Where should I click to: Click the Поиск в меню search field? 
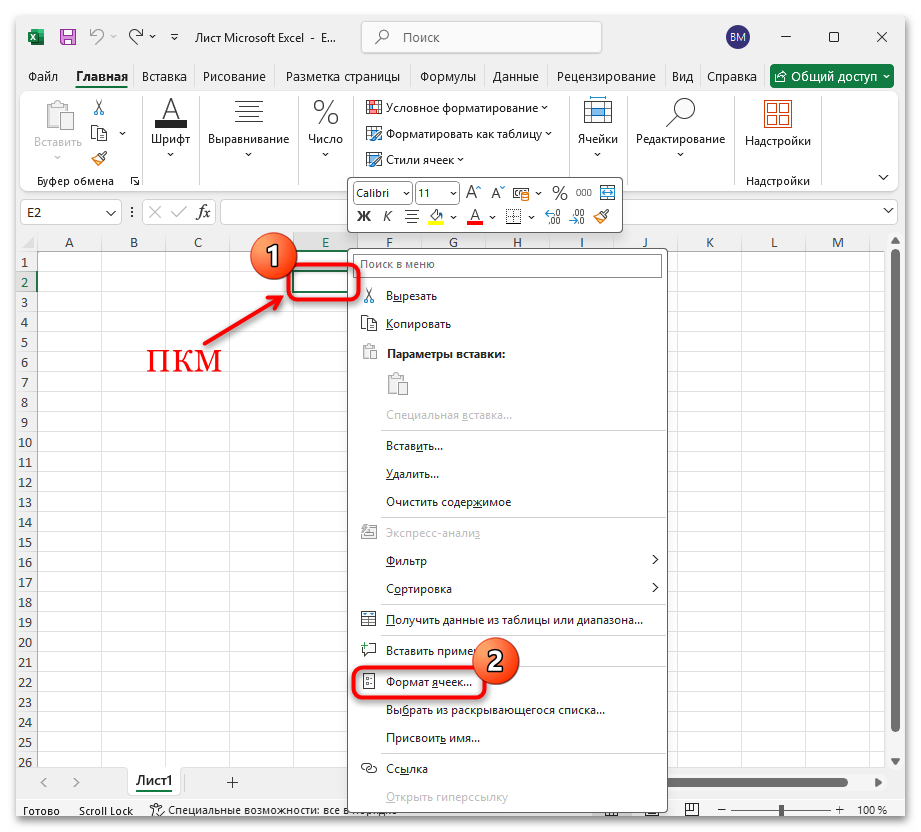pos(510,265)
